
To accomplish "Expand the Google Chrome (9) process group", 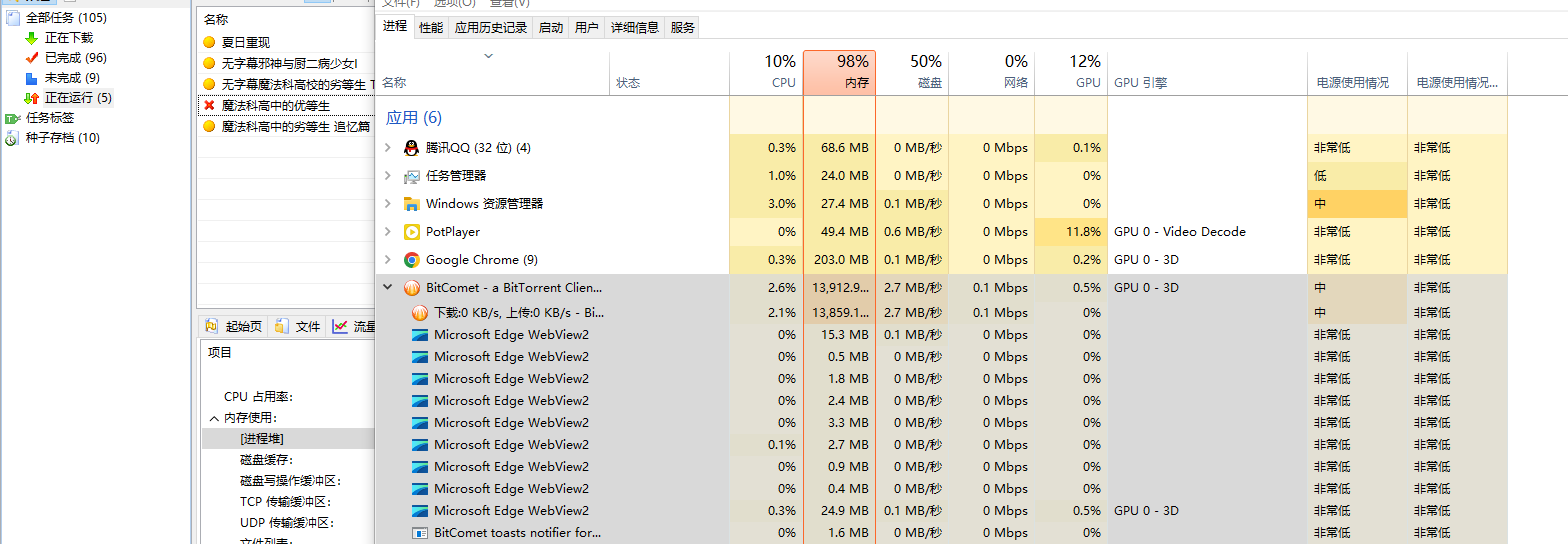I will pyautogui.click(x=388, y=260).
